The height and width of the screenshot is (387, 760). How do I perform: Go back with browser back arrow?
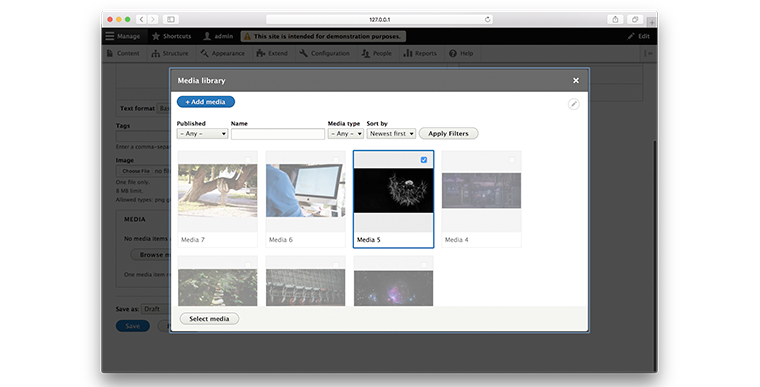[142, 19]
